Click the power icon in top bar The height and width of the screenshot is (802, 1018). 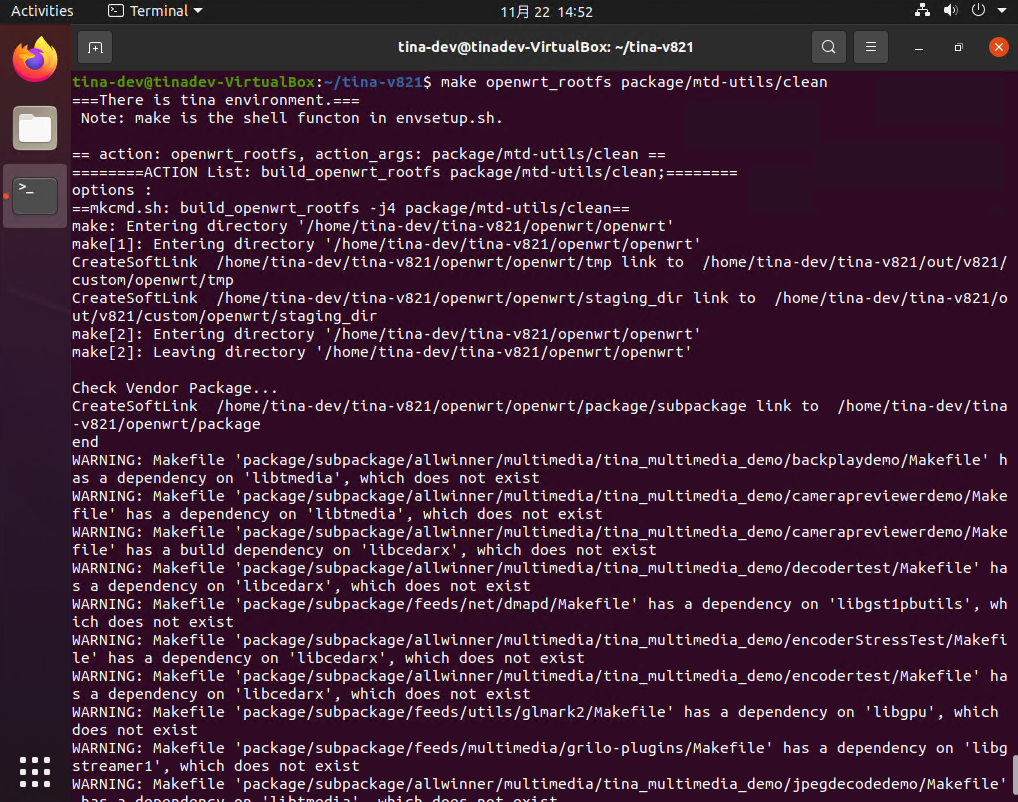pyautogui.click(x=977, y=11)
